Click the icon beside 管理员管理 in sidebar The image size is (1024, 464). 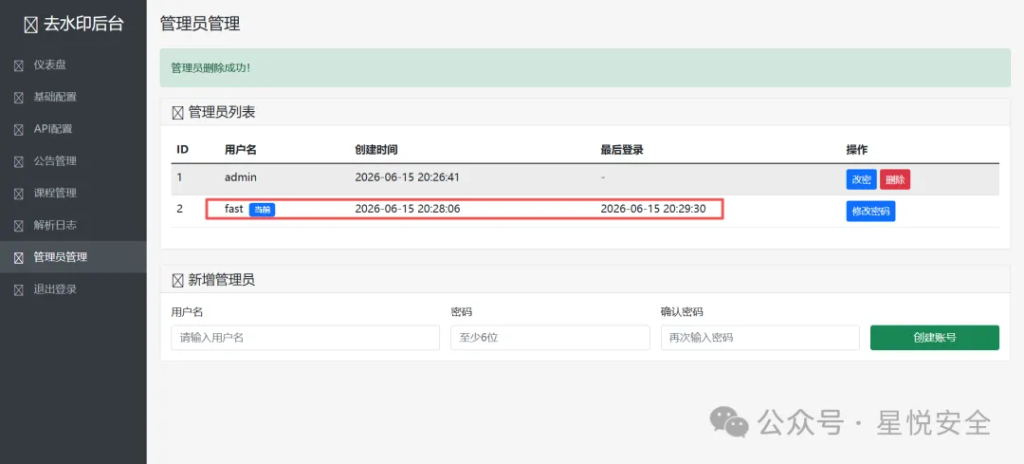tap(19, 257)
